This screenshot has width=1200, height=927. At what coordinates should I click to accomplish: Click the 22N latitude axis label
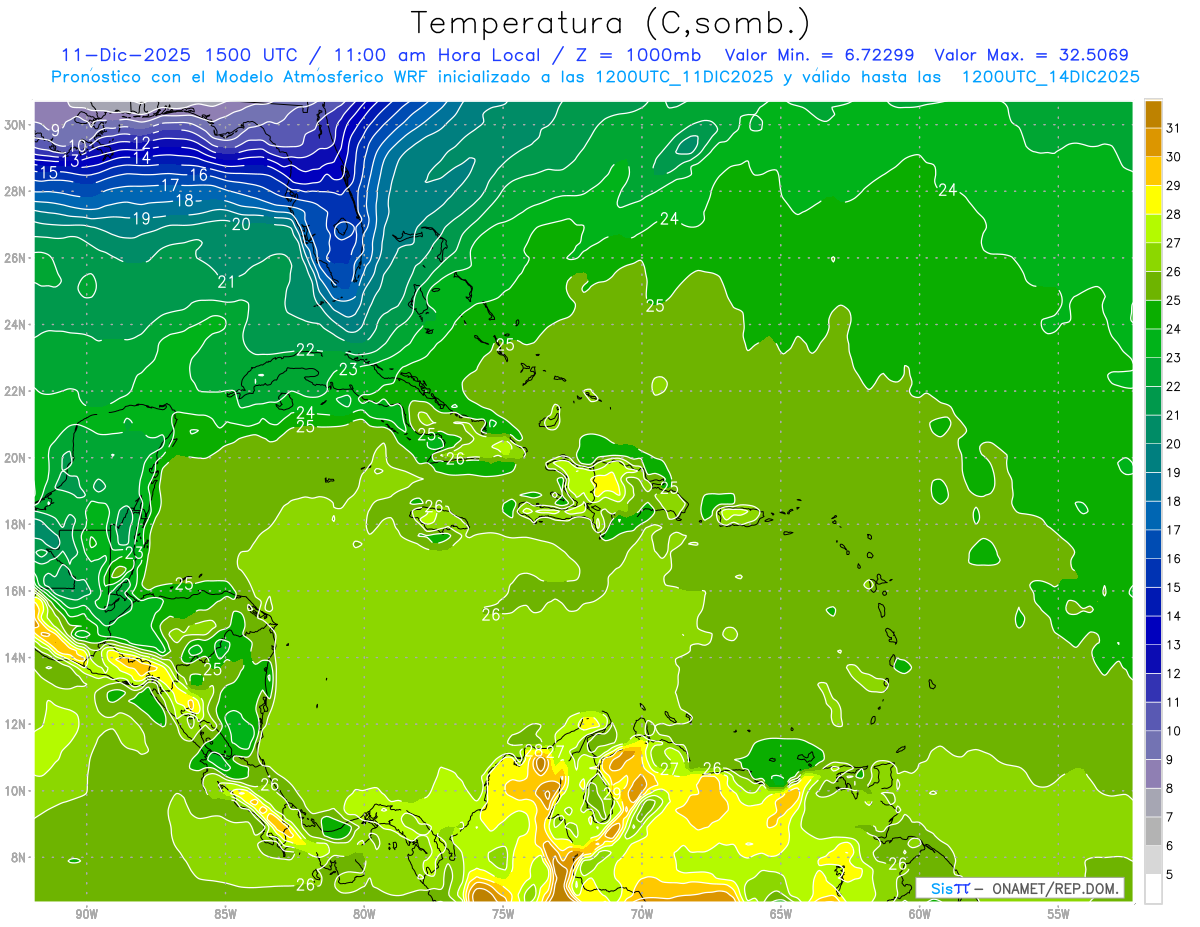[x=16, y=391]
